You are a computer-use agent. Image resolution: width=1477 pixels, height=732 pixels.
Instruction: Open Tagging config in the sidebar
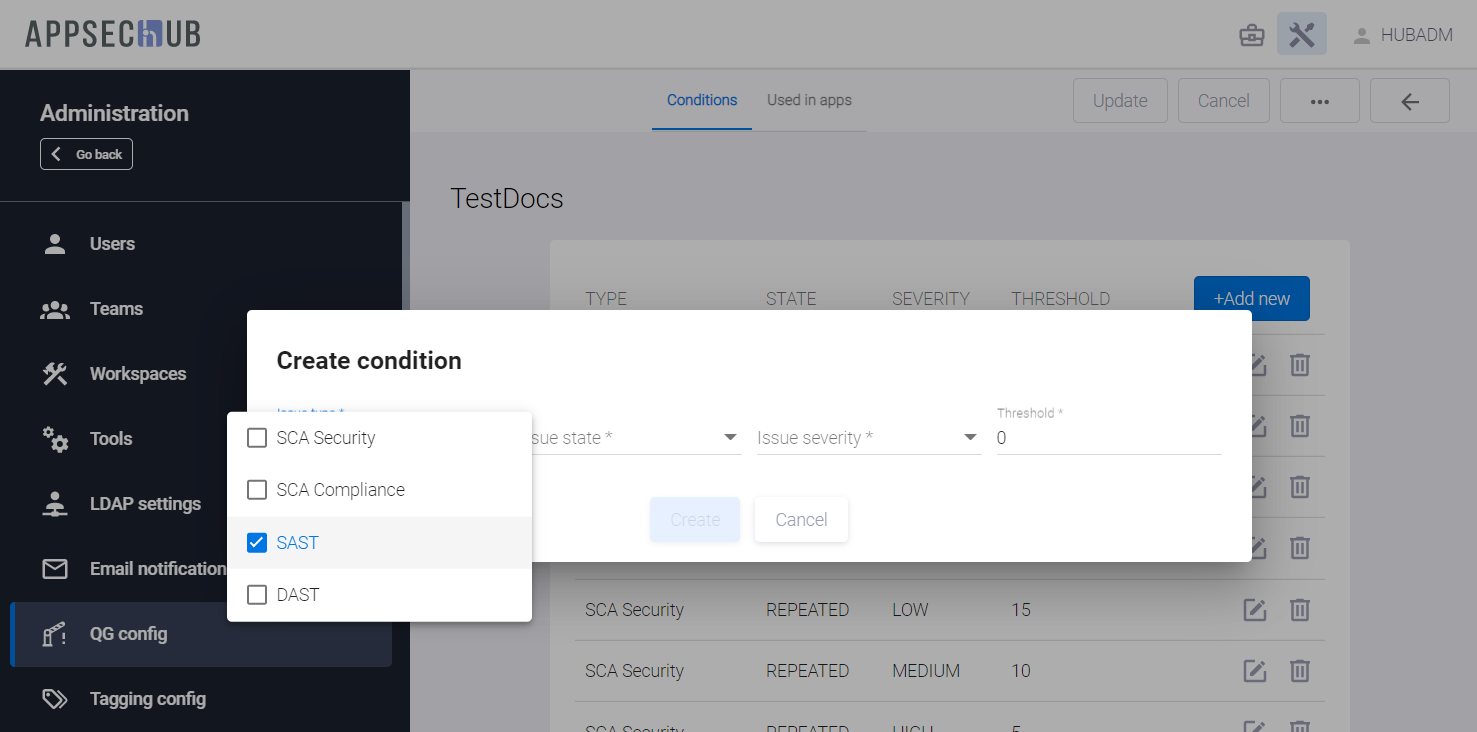(147, 699)
